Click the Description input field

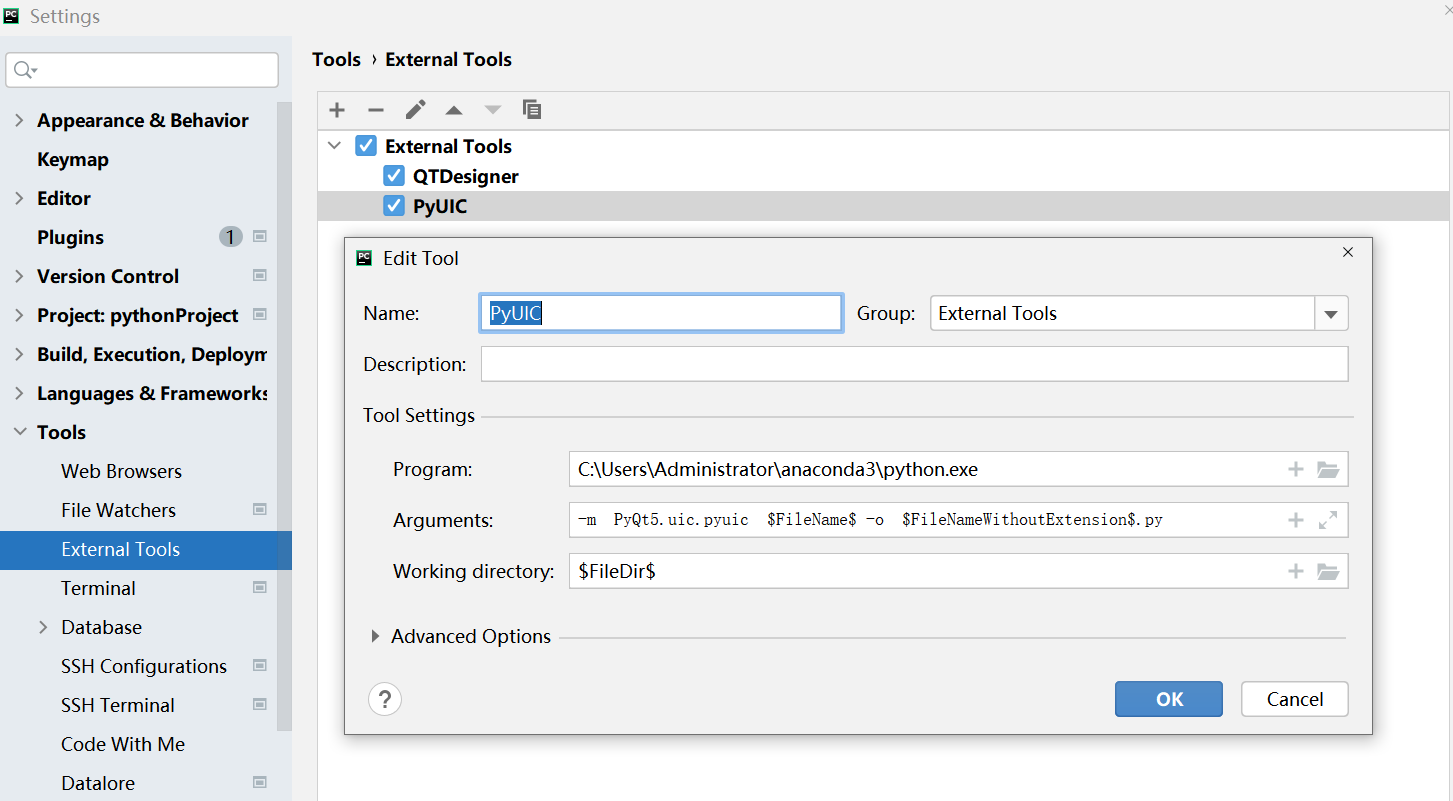pyautogui.click(x=914, y=364)
